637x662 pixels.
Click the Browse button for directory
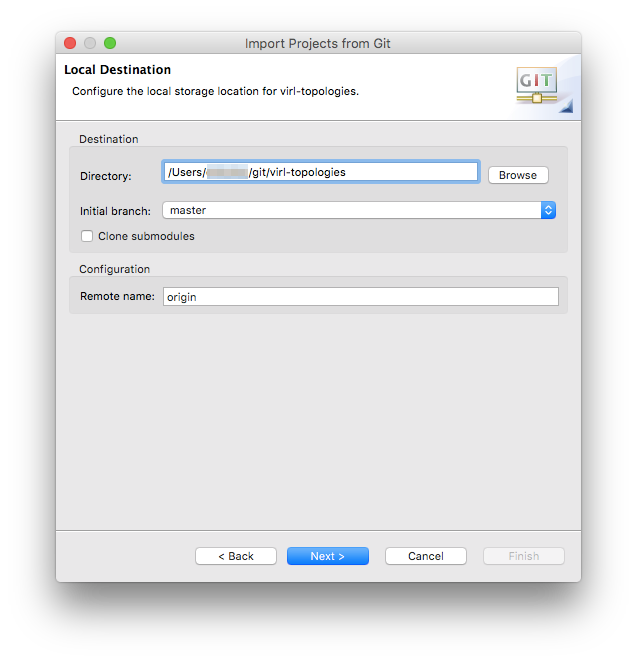[x=518, y=175]
